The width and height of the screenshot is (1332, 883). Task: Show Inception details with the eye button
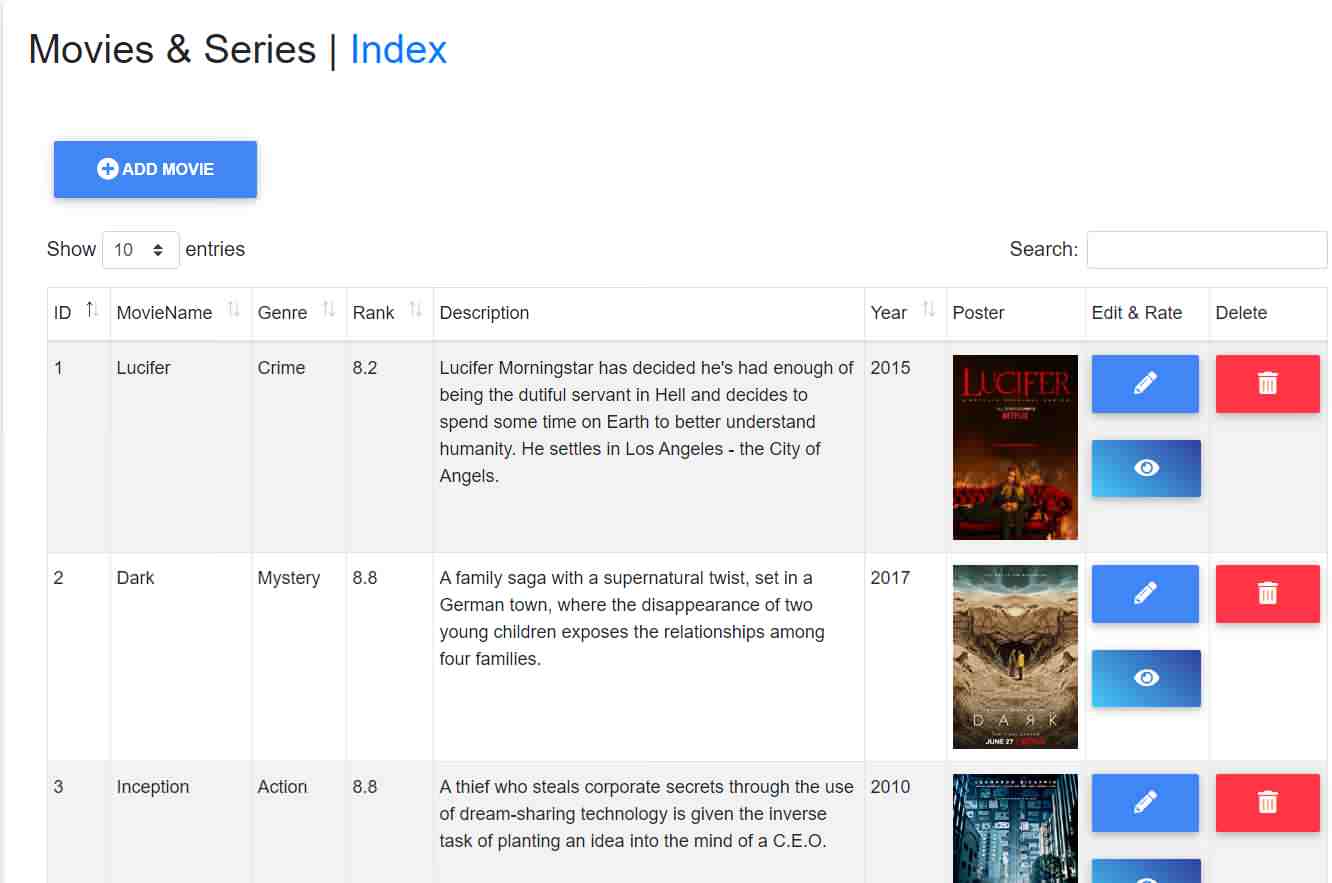(x=1145, y=872)
